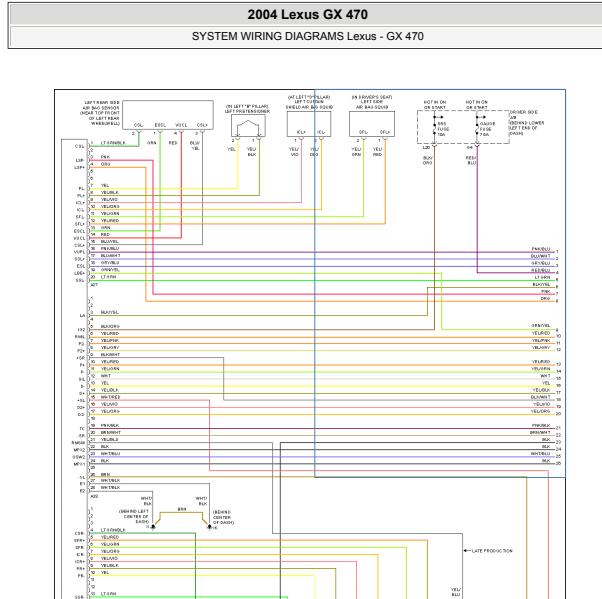Click "RED/BLU" at right-edge reference 4
602x599 pixels.
tap(541, 270)
